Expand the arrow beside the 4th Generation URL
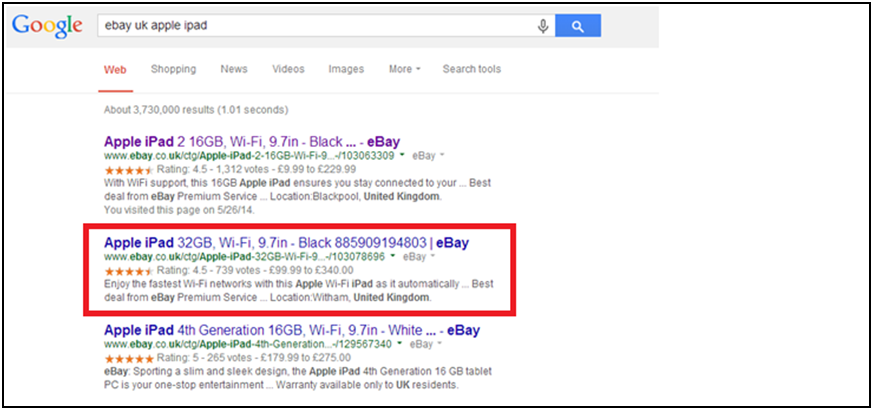This screenshot has width=873, height=410. click(400, 343)
